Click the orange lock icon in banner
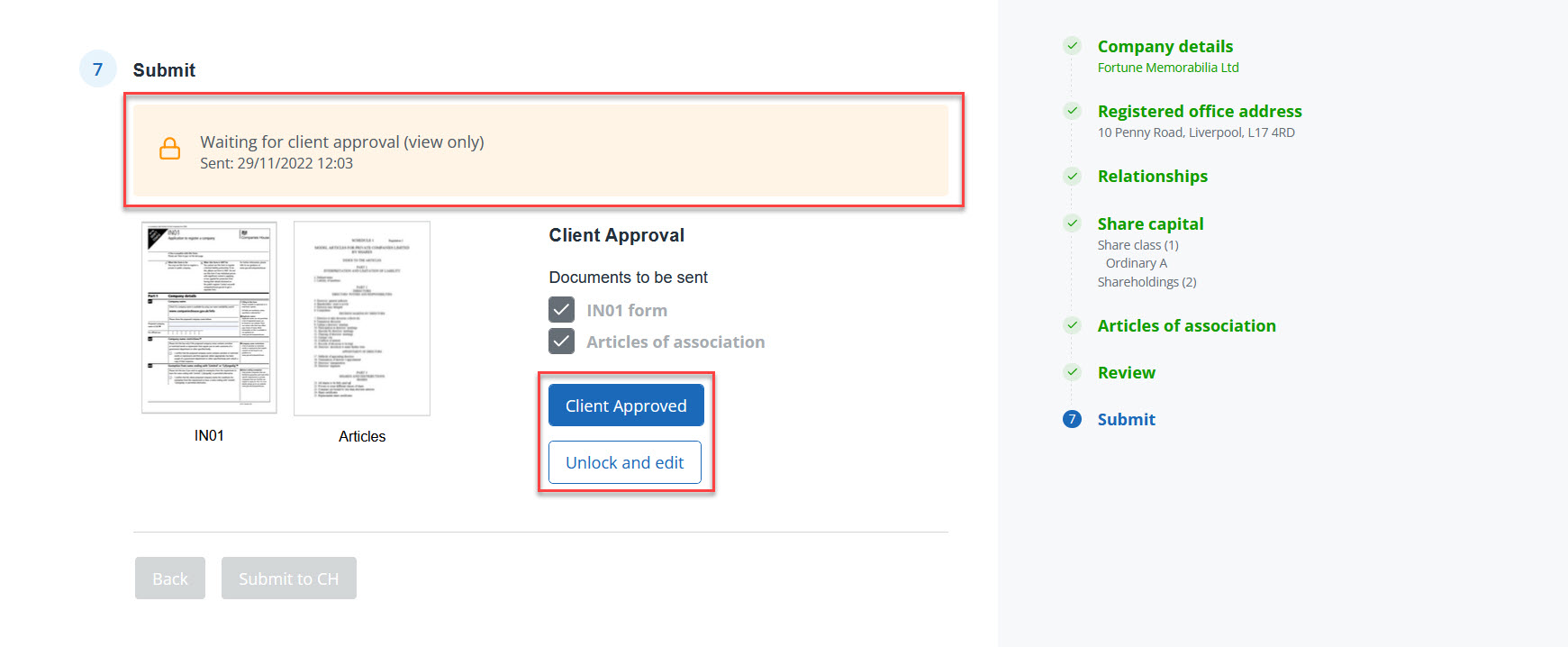1568x647 pixels. [169, 150]
